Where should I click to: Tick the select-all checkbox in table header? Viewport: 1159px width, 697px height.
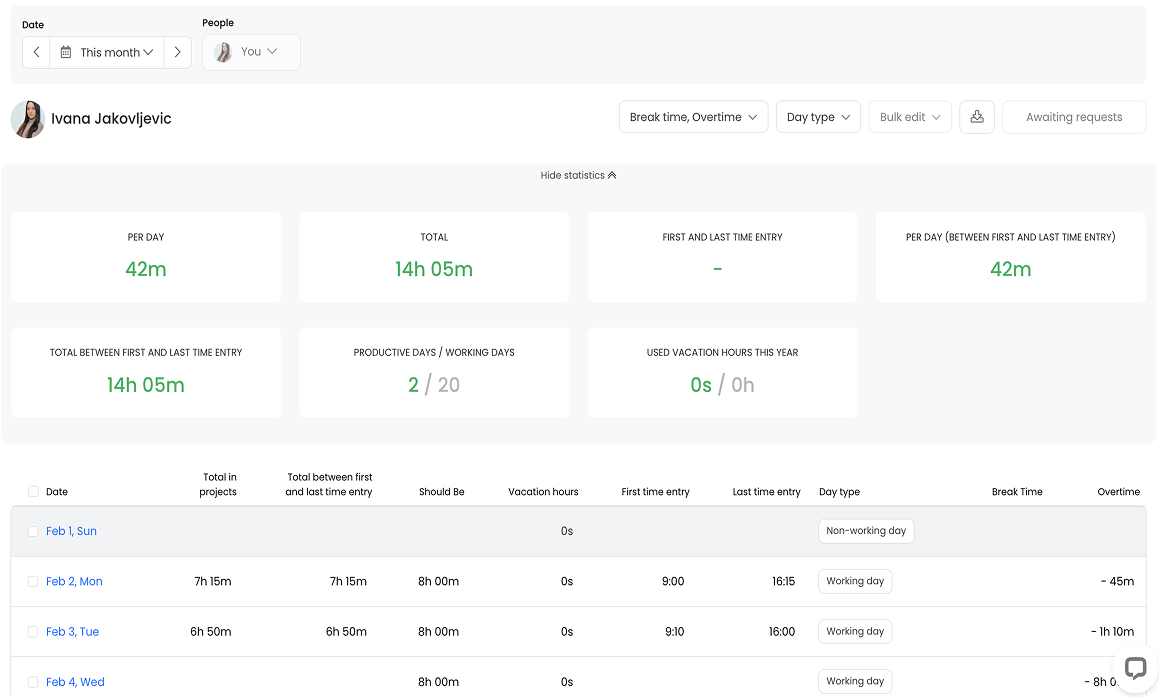point(33,492)
